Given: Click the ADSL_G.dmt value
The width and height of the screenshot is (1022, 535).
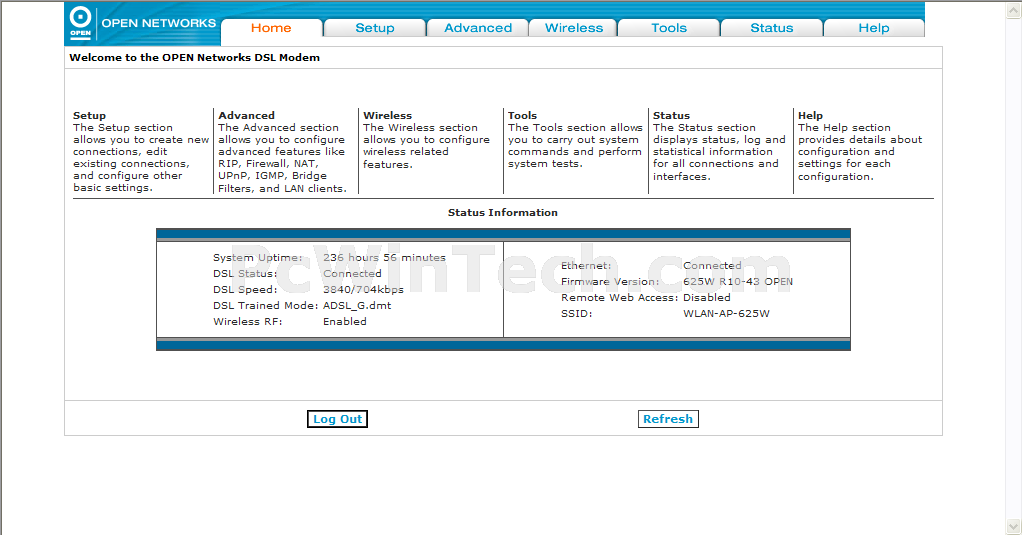Looking at the screenshot, I should tap(357, 306).
